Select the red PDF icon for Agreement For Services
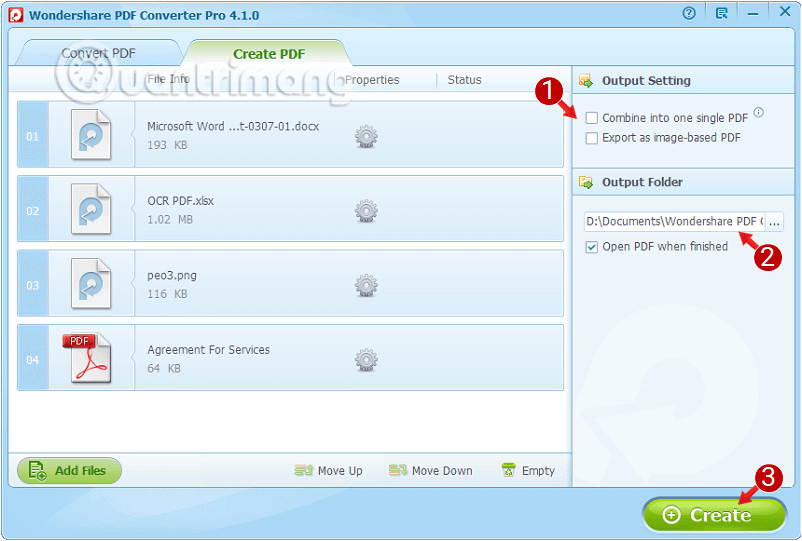Viewport: 802px width, 541px height. (x=87, y=358)
